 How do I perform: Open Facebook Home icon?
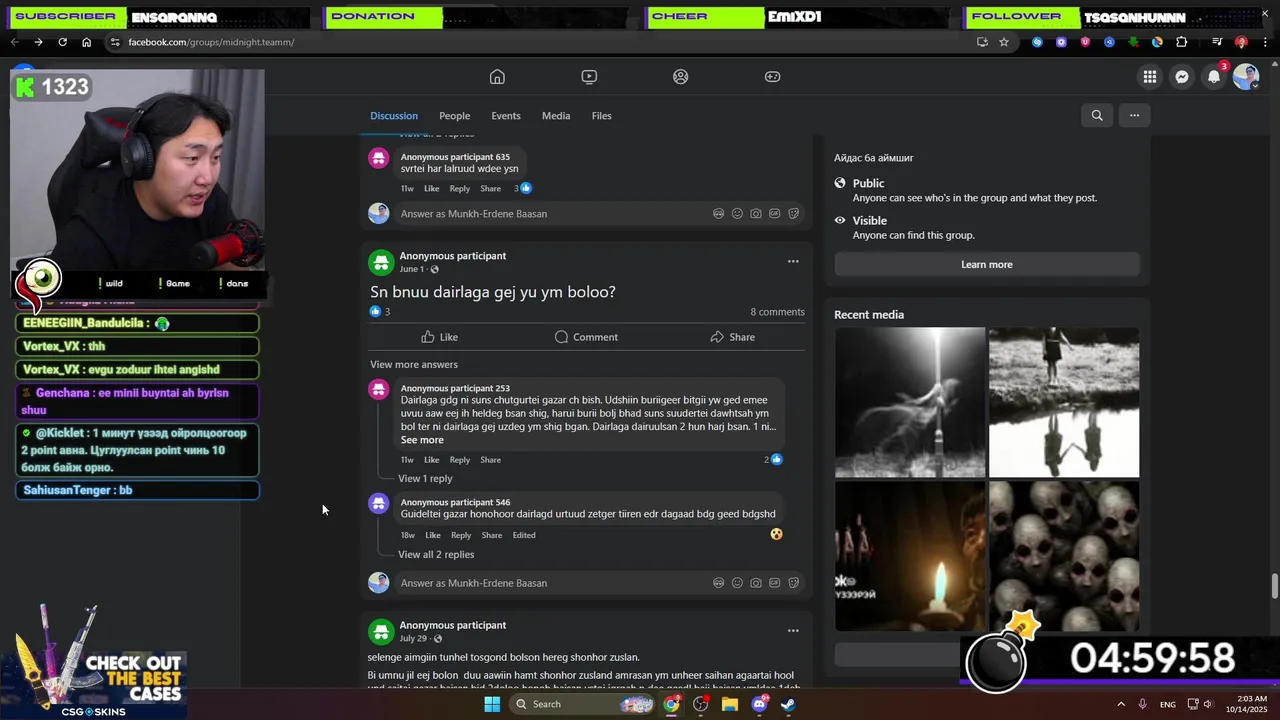497,77
